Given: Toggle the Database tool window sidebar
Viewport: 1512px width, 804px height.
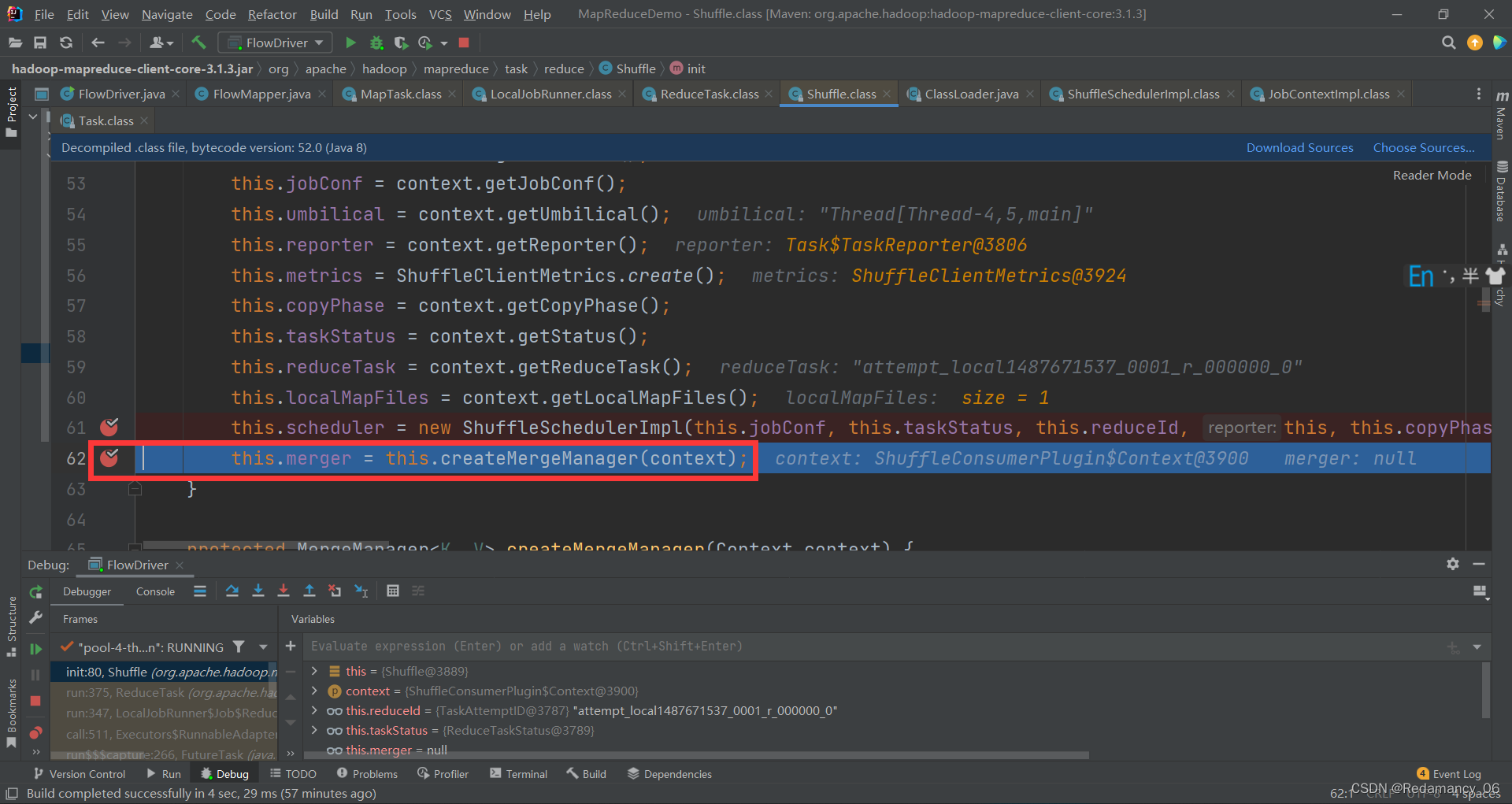Looking at the screenshot, I should coord(1502,192).
